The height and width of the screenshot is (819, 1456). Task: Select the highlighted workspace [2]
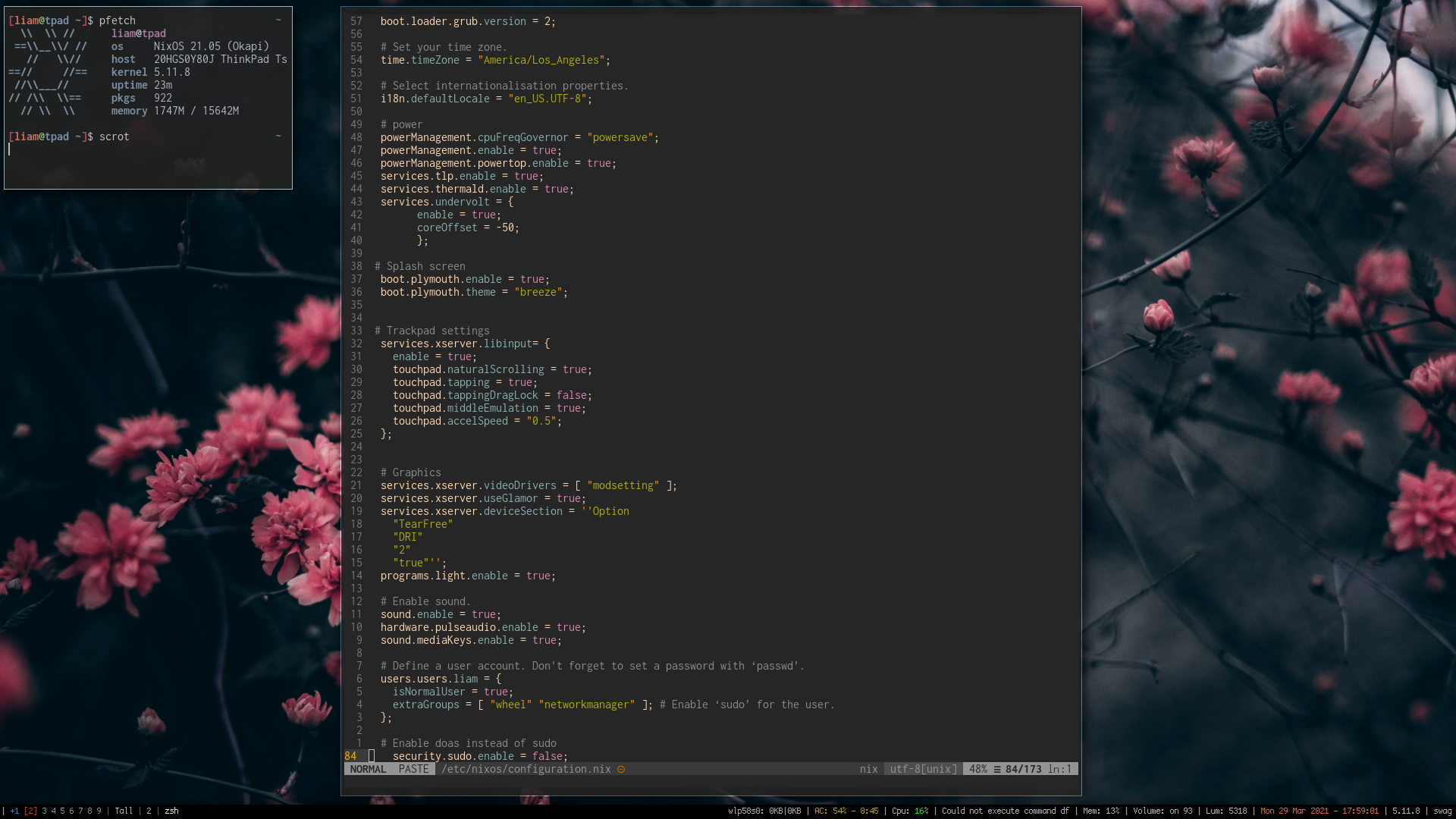pyautogui.click(x=31, y=811)
